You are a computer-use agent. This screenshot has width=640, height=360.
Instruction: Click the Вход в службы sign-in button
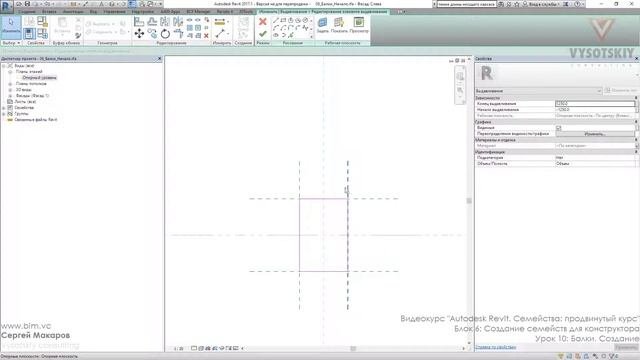(541, 4)
